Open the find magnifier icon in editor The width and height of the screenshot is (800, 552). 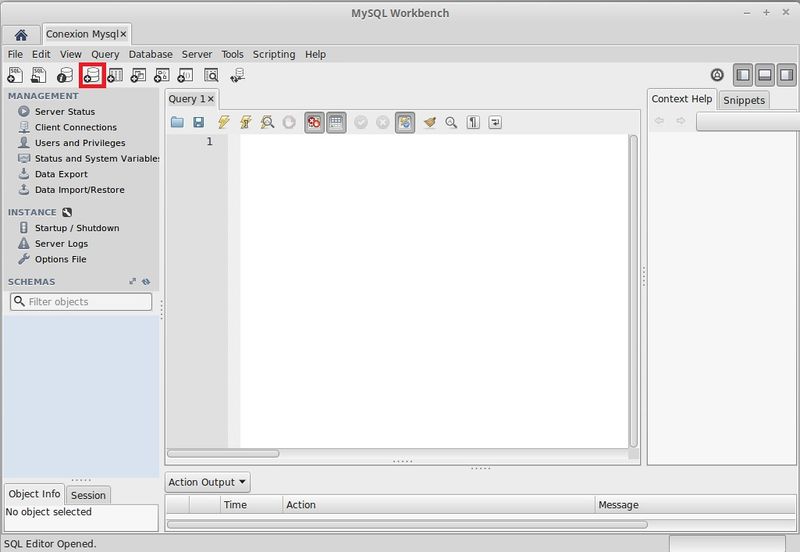(451, 122)
